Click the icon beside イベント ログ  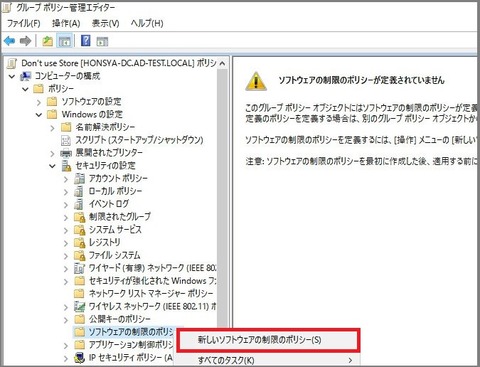pos(79,204)
